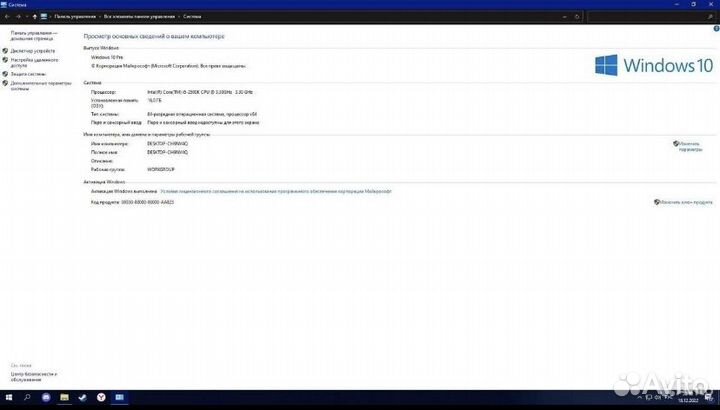The image size is (720, 410).
Task: Open 'Настройка удаленного доступа'
Action: 34,62
